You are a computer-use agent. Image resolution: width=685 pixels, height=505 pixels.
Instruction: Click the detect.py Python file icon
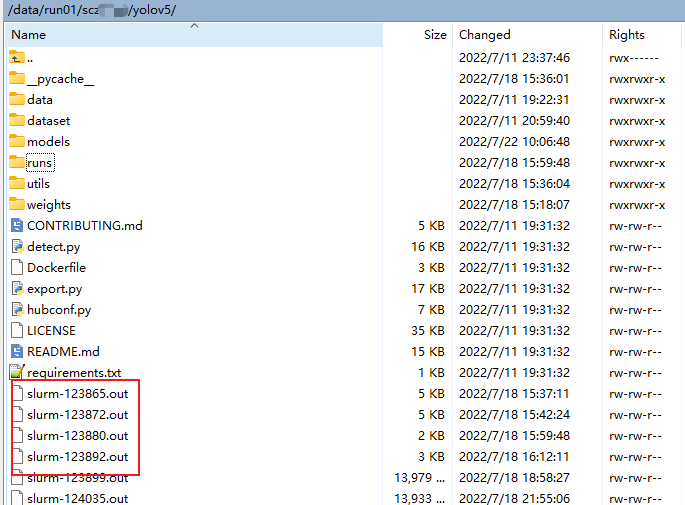tap(16, 246)
